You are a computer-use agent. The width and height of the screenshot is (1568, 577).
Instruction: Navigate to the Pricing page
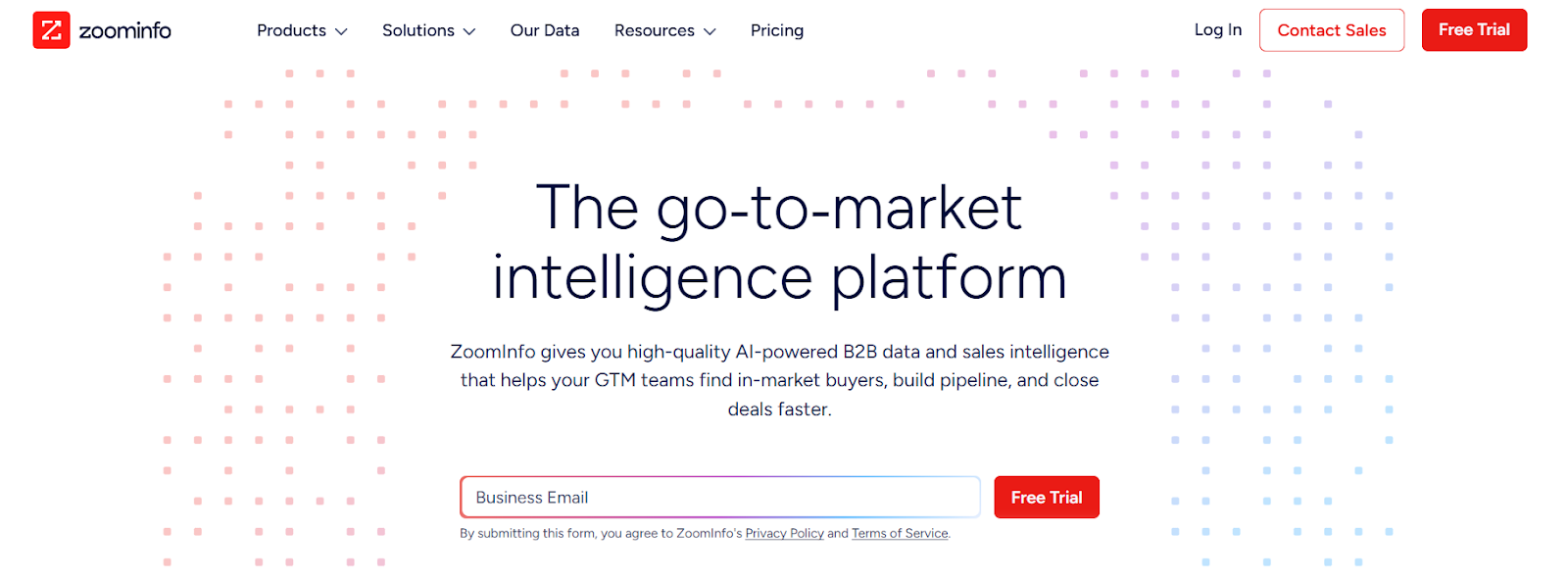click(x=777, y=30)
